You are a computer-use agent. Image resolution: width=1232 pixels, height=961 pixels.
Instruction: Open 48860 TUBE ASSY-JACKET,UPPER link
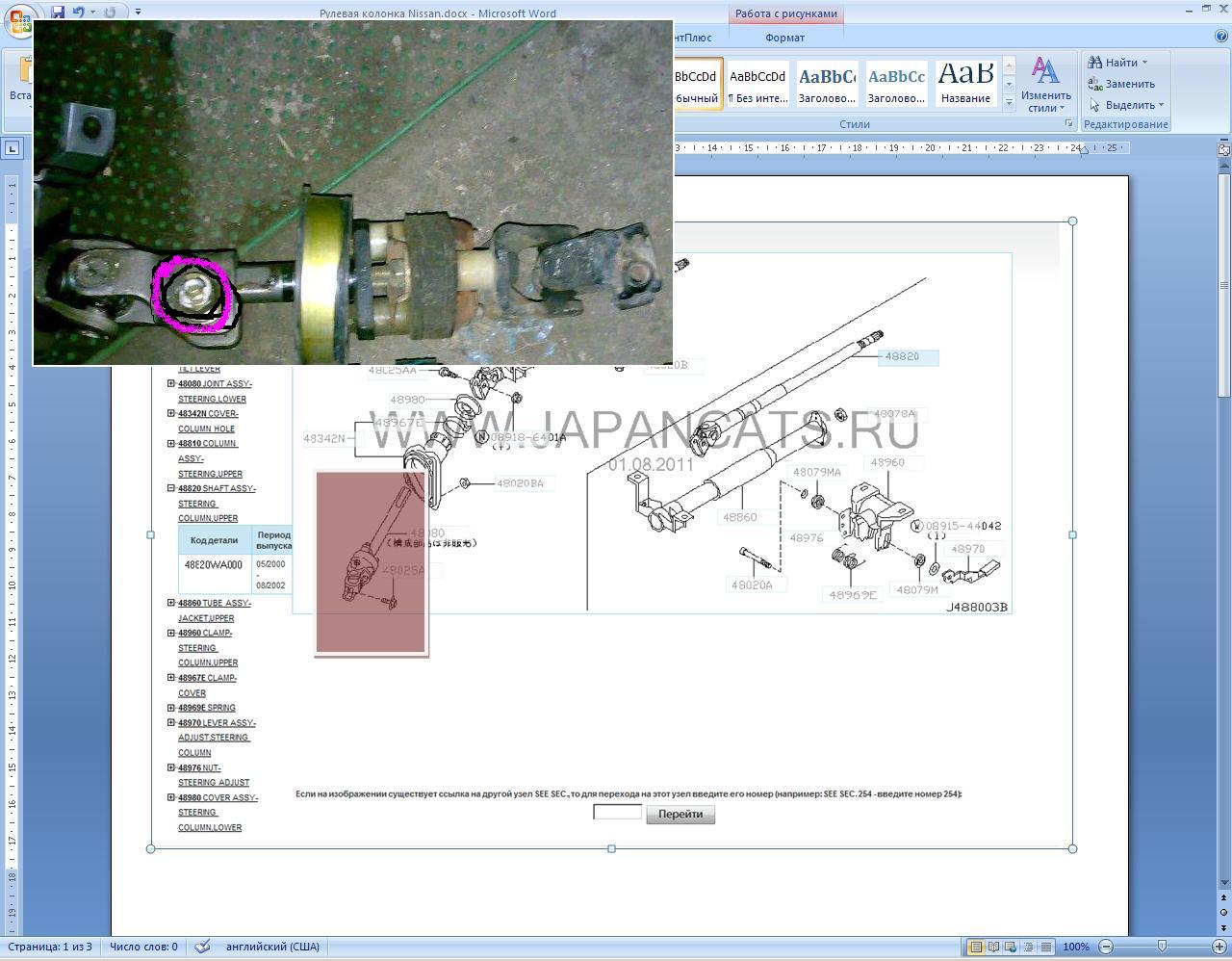pyautogui.click(x=214, y=610)
